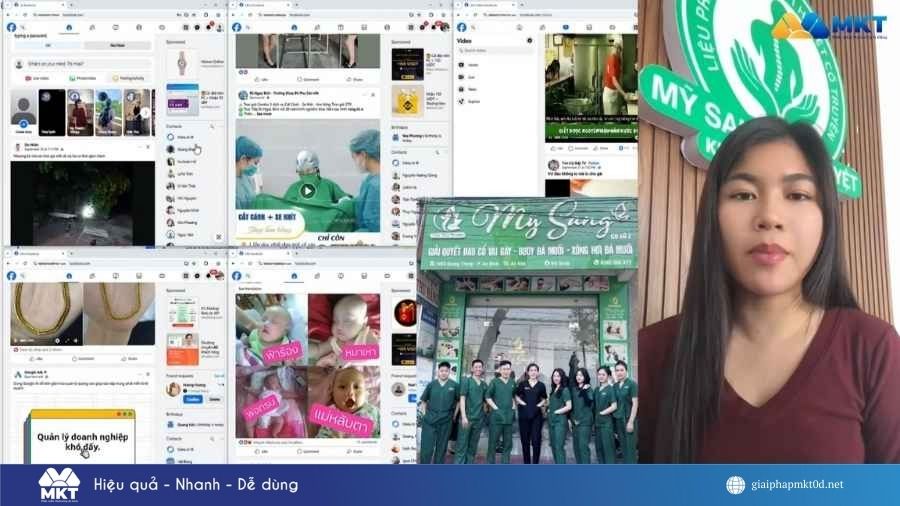Open options menu on night photo post
The height and width of the screenshot is (506, 900).
pyautogui.click(x=140, y=147)
